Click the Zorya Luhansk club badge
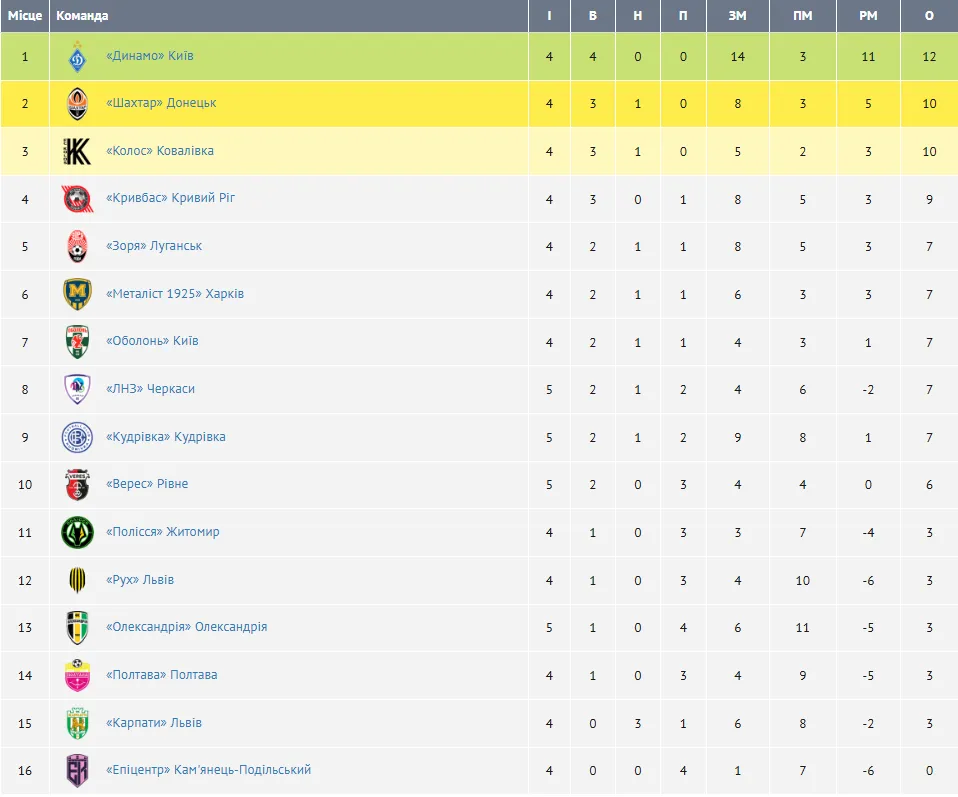The width and height of the screenshot is (958, 797). pos(77,246)
